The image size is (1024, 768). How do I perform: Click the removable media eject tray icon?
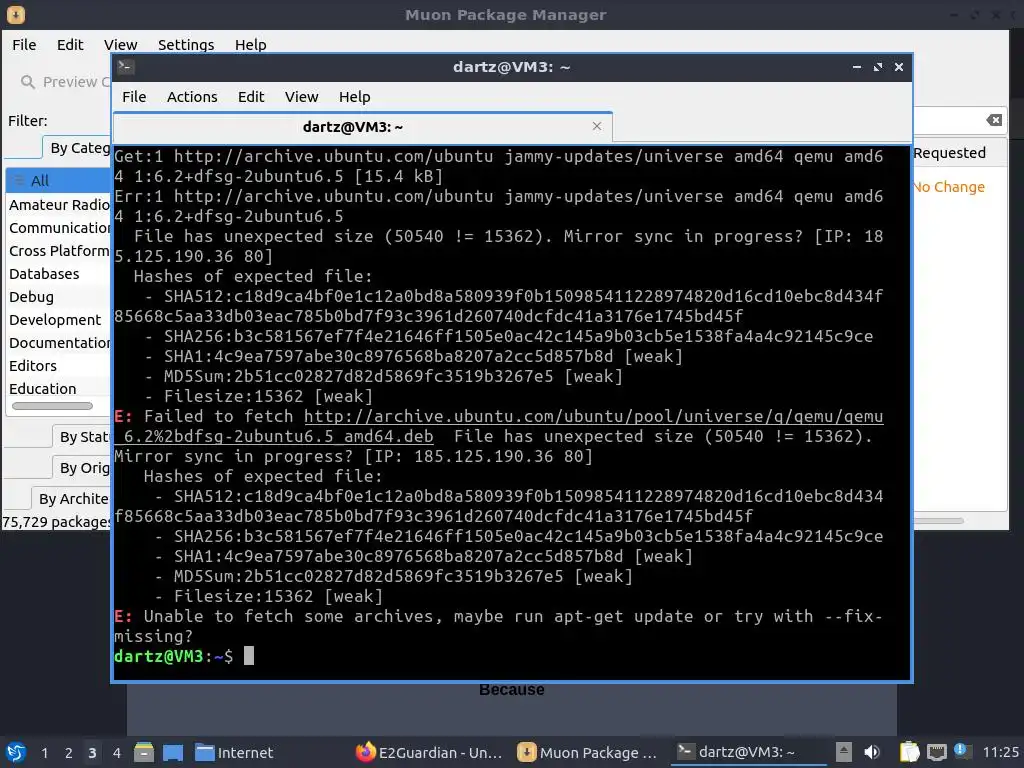(x=844, y=752)
